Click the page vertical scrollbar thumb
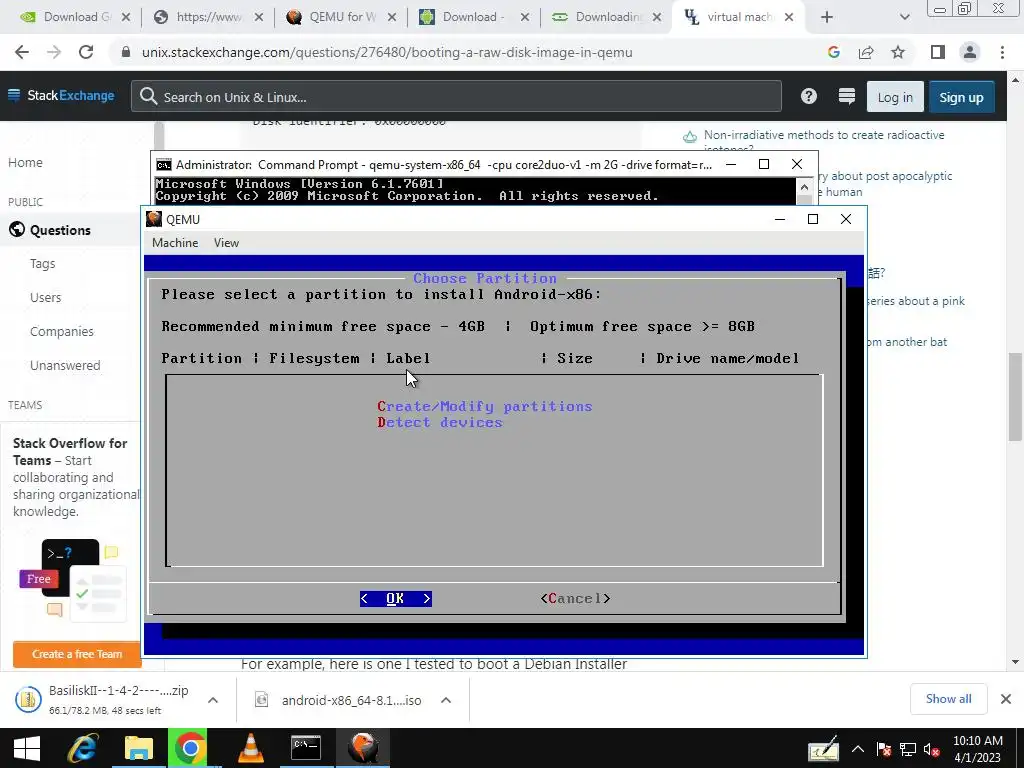 click(x=1015, y=396)
